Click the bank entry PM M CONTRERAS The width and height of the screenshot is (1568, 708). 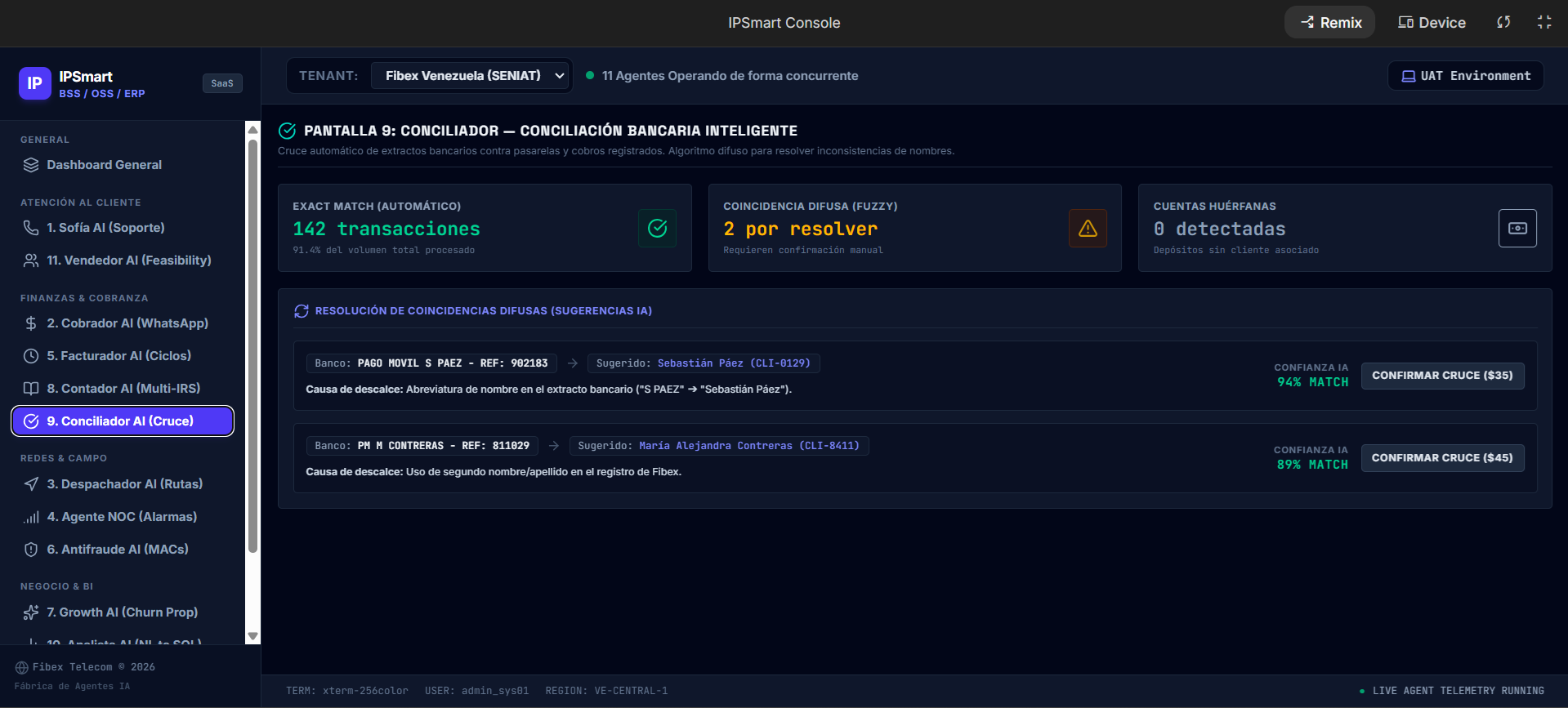pyautogui.click(x=422, y=446)
